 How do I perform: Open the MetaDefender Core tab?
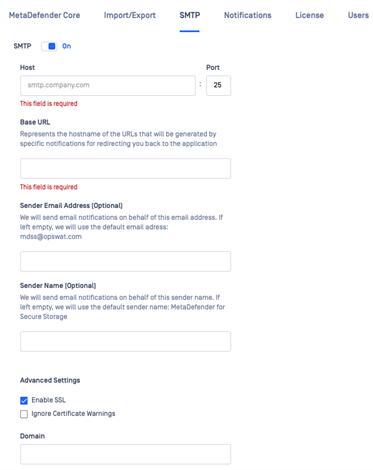[44, 15]
